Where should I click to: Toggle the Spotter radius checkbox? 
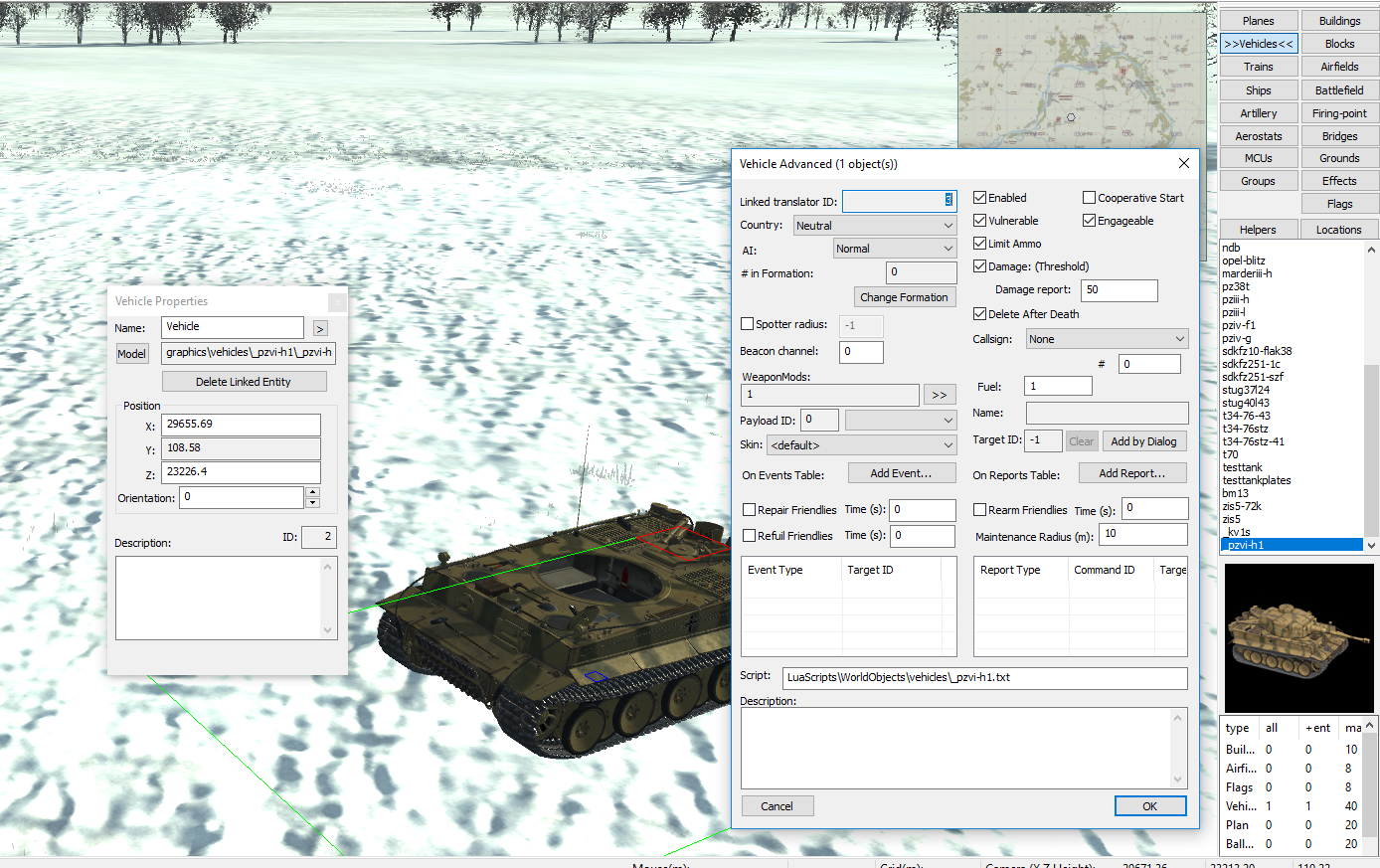coord(748,324)
